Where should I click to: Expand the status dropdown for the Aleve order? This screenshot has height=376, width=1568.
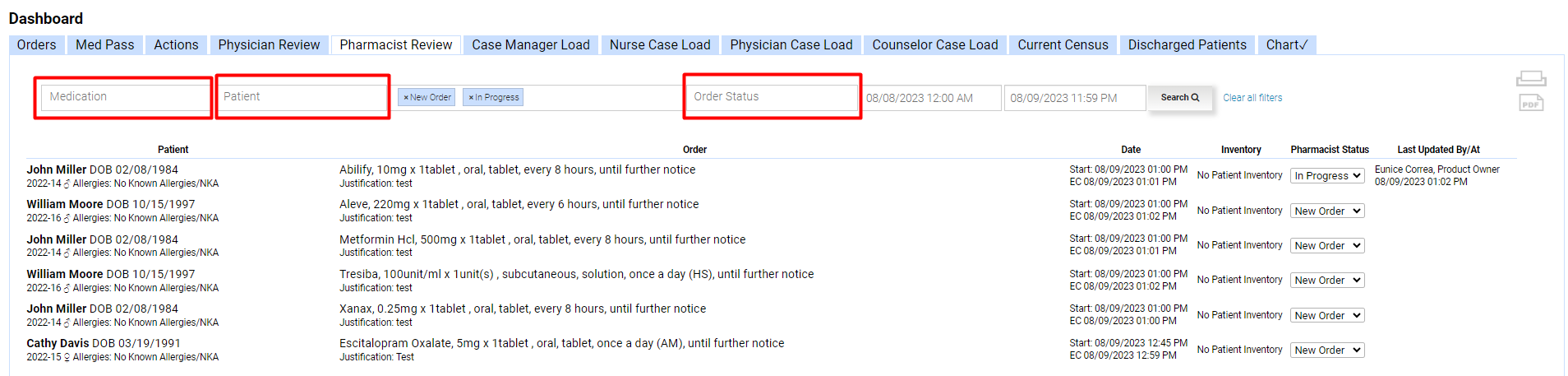click(1326, 211)
